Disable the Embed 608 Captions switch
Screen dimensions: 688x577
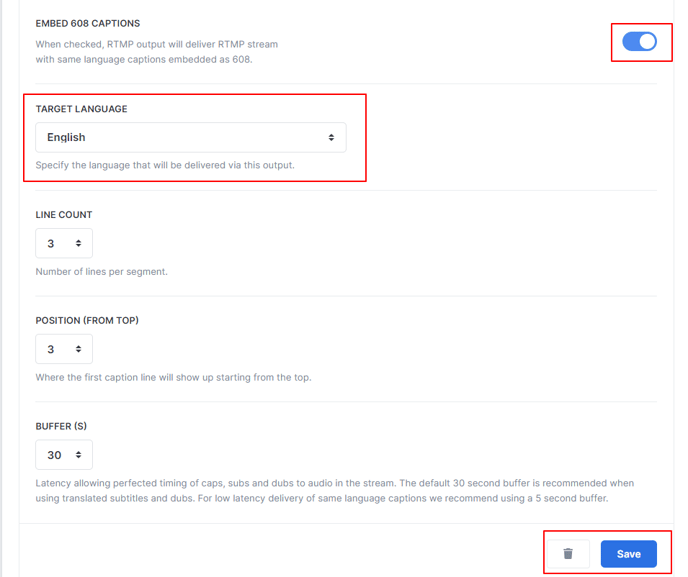click(x=639, y=42)
